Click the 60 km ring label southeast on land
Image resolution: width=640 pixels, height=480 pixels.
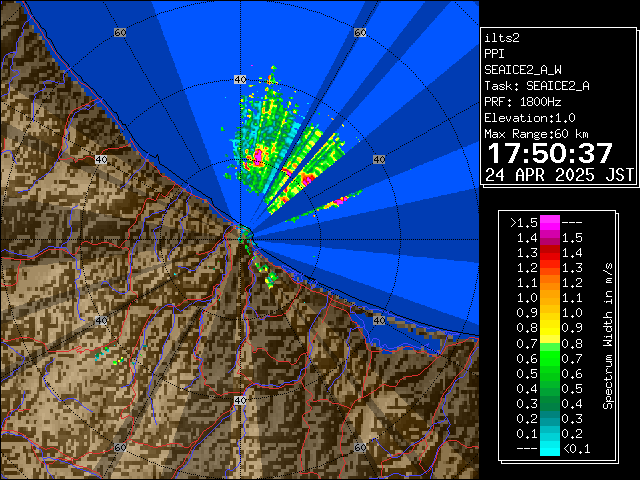[x=360, y=447]
